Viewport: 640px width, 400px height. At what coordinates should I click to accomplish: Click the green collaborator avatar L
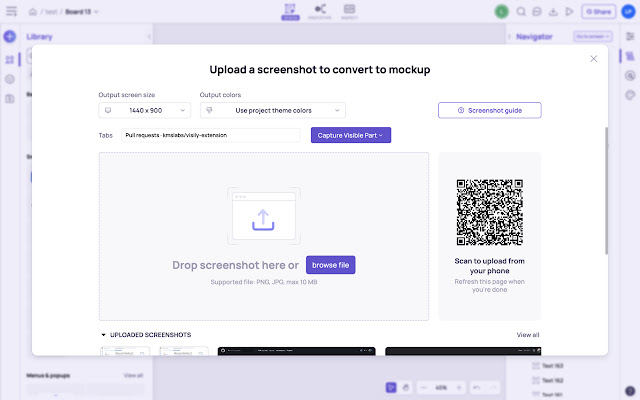click(502, 11)
